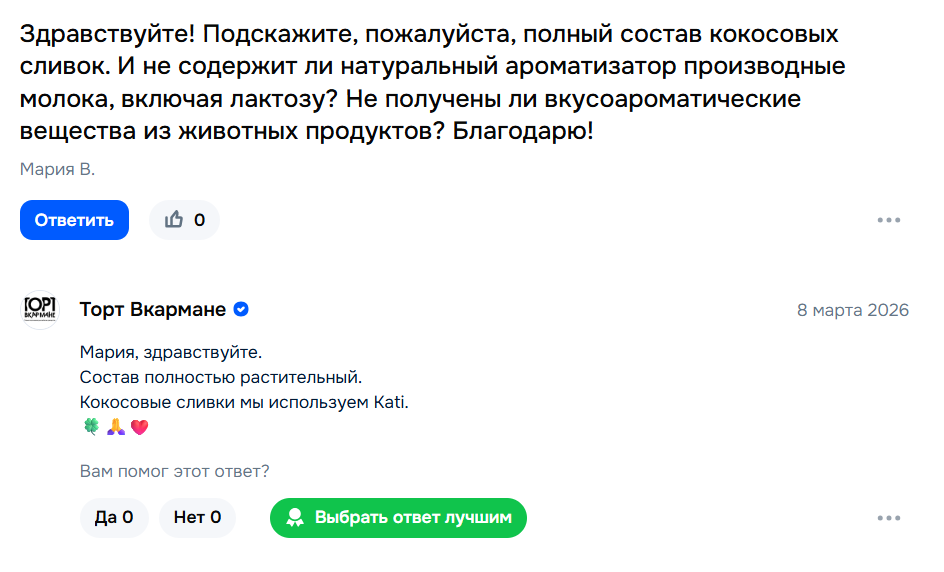Open the three-dot menu for Мария's question
Screen dimensions: 944x572
click(x=888, y=220)
